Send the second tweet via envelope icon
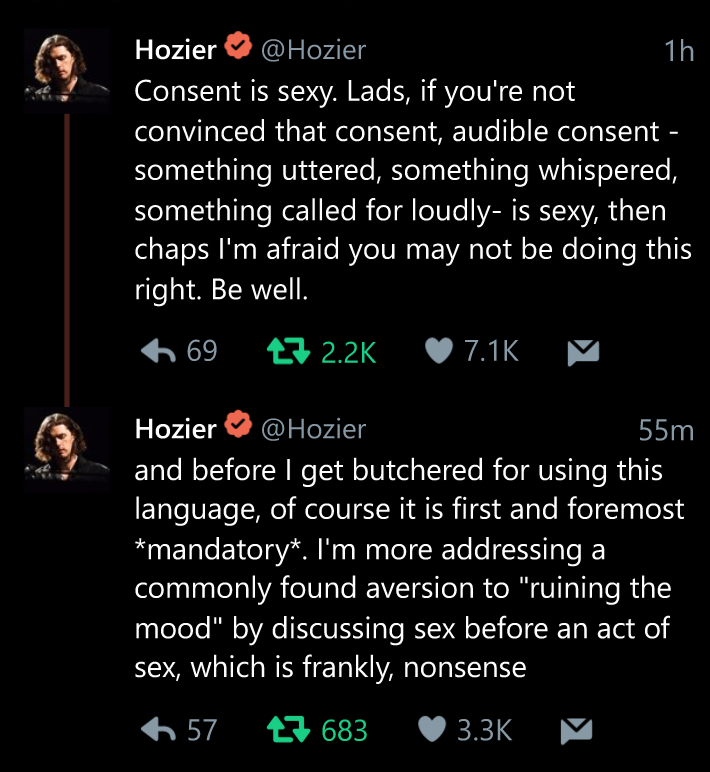 tap(575, 730)
